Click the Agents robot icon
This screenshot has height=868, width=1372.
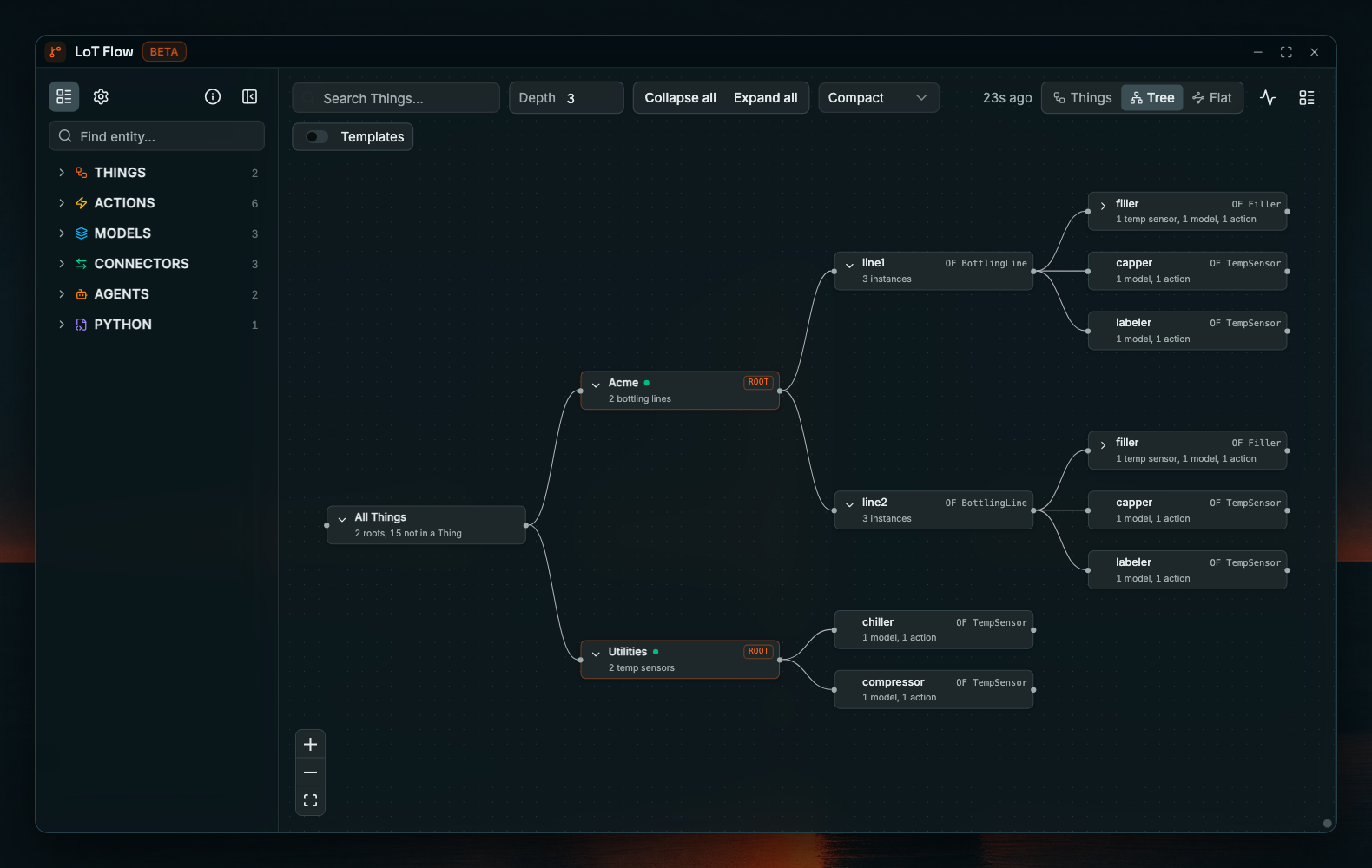pos(82,294)
